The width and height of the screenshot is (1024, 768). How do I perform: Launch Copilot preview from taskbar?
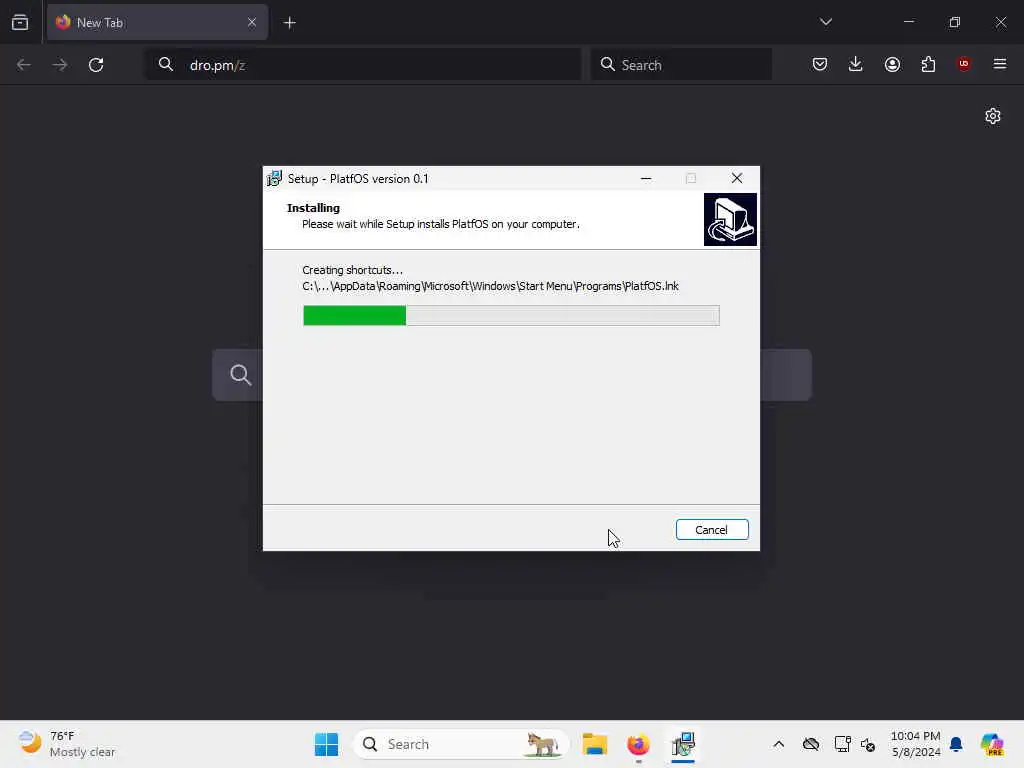[992, 744]
